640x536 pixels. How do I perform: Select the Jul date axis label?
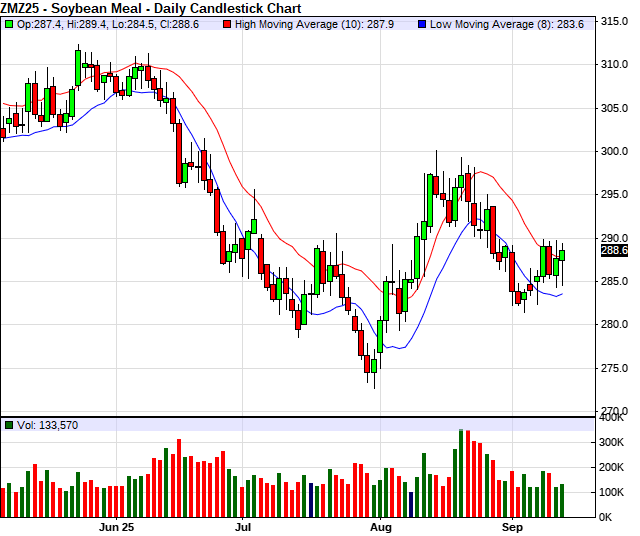[243, 525]
